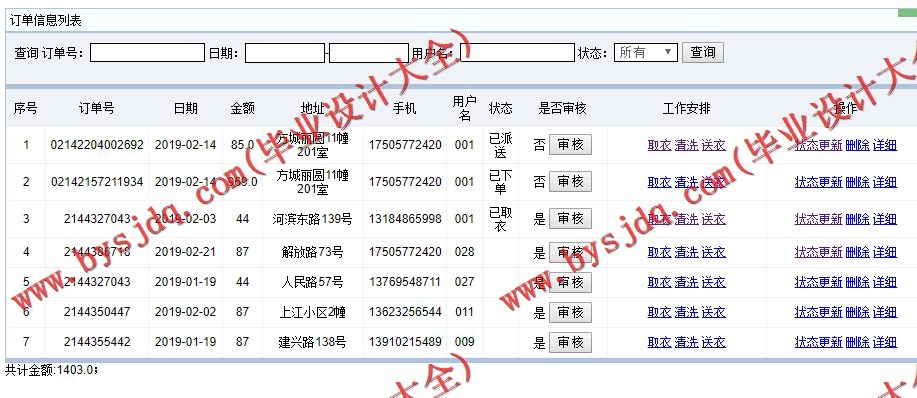Click 状态更新 in 上江小区2幢 row
Screen dimensions: 917x398
coord(818,312)
